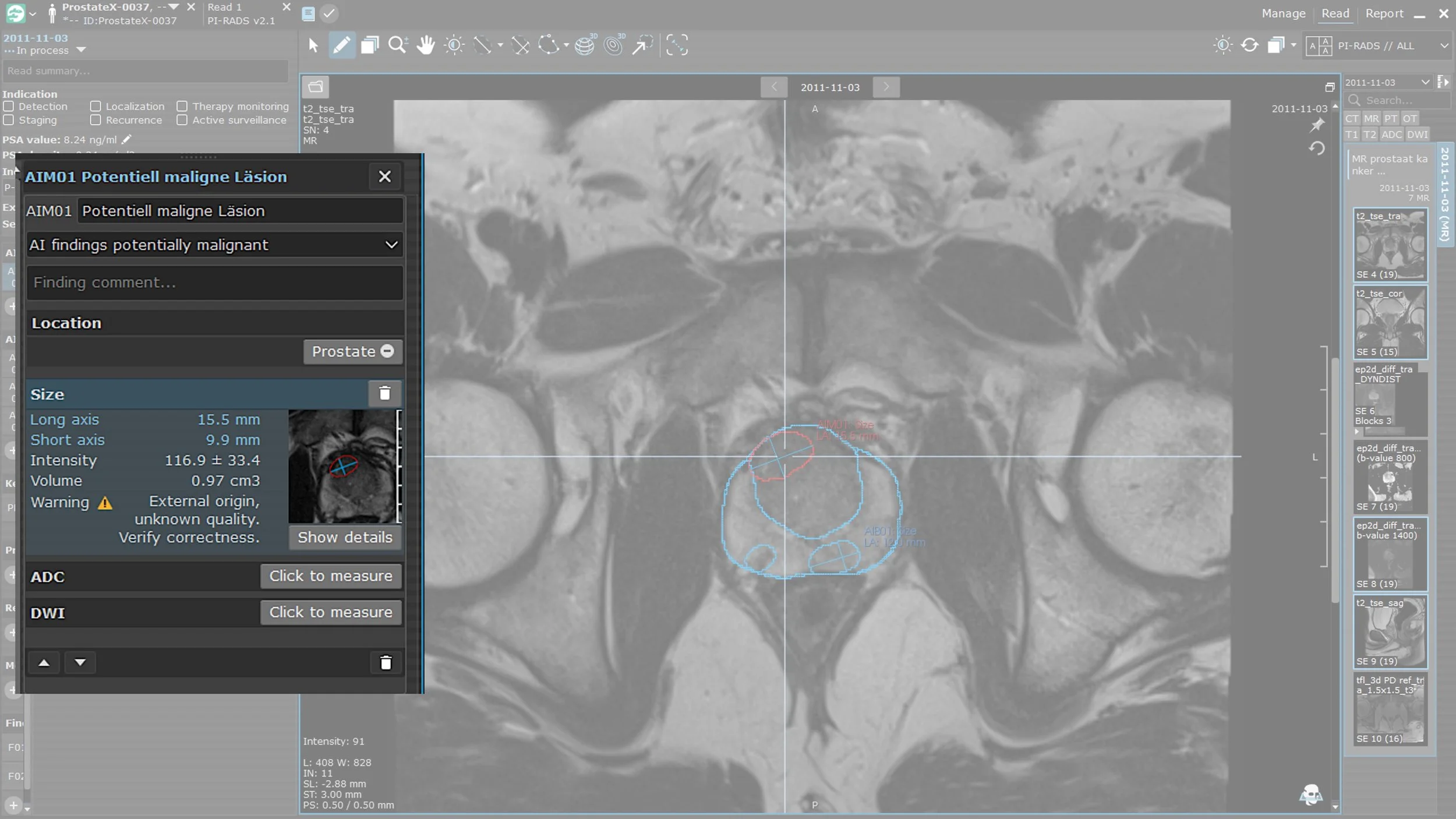This screenshot has width=1456, height=819.
Task: Choose the bidirectional diameter measurement tool
Action: pos(520,45)
